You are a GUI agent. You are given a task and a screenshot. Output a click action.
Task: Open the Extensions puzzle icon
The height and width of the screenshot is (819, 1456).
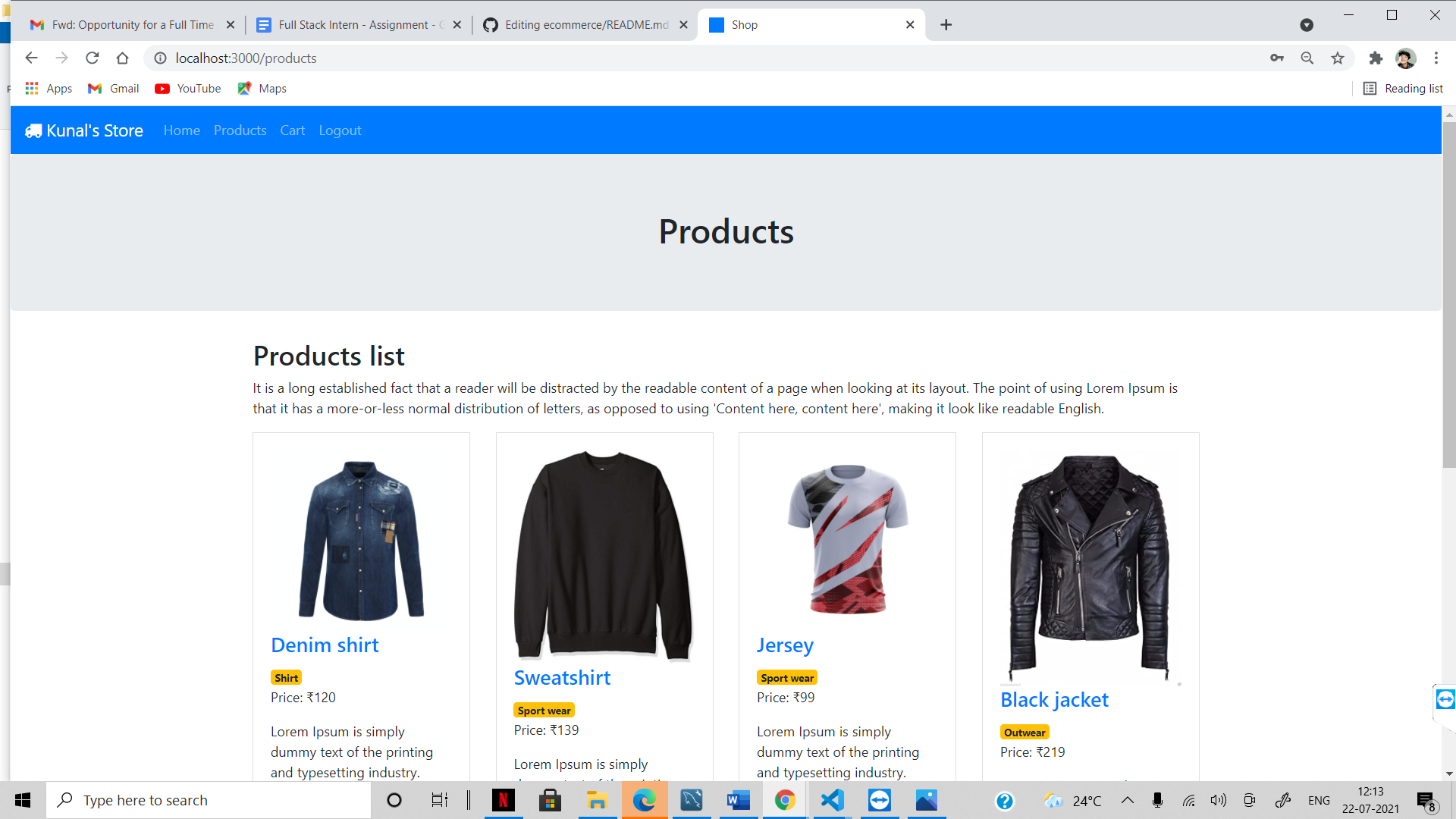1376,58
